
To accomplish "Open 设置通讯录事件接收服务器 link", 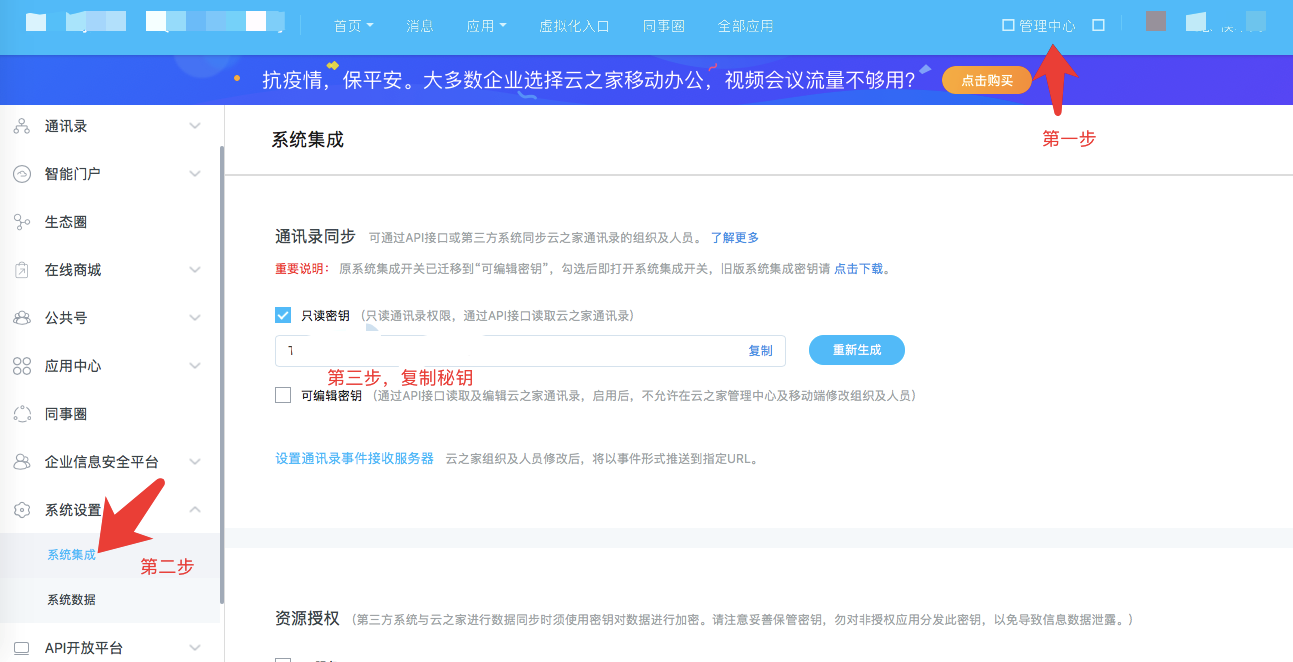I will pyautogui.click(x=355, y=458).
